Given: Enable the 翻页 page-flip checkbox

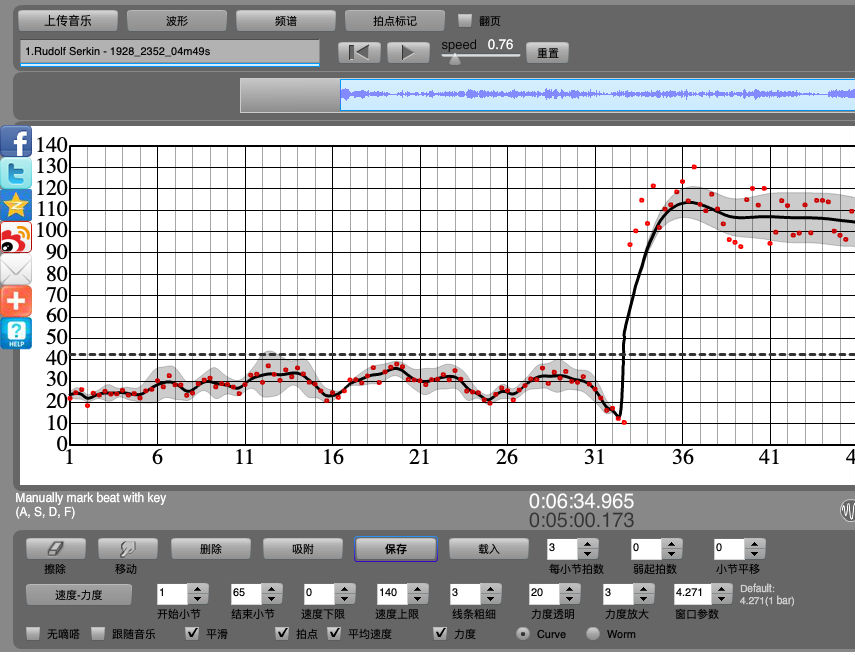Looking at the screenshot, I should click(464, 20).
